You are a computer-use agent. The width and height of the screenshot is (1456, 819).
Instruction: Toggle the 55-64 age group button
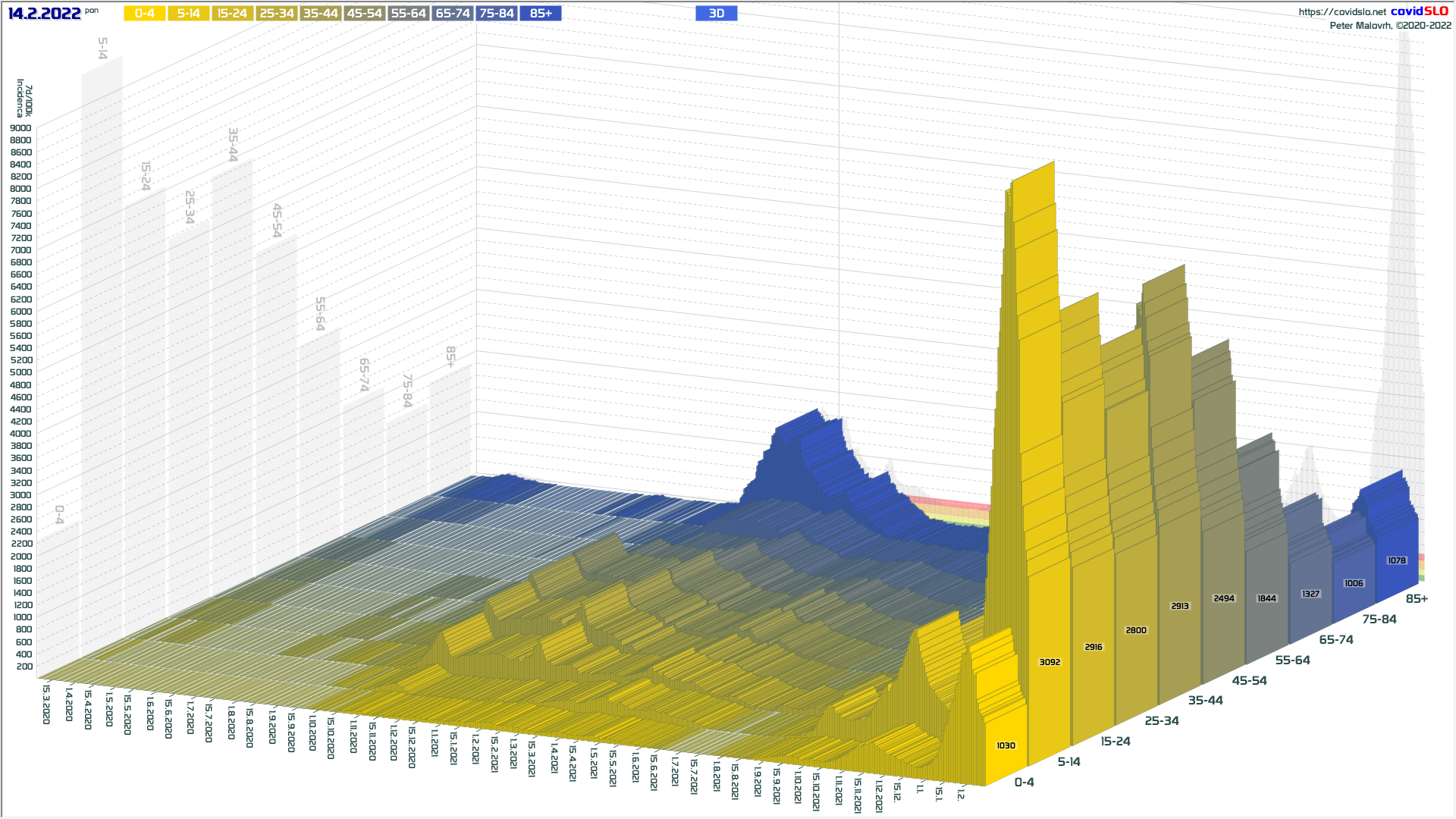click(x=408, y=14)
